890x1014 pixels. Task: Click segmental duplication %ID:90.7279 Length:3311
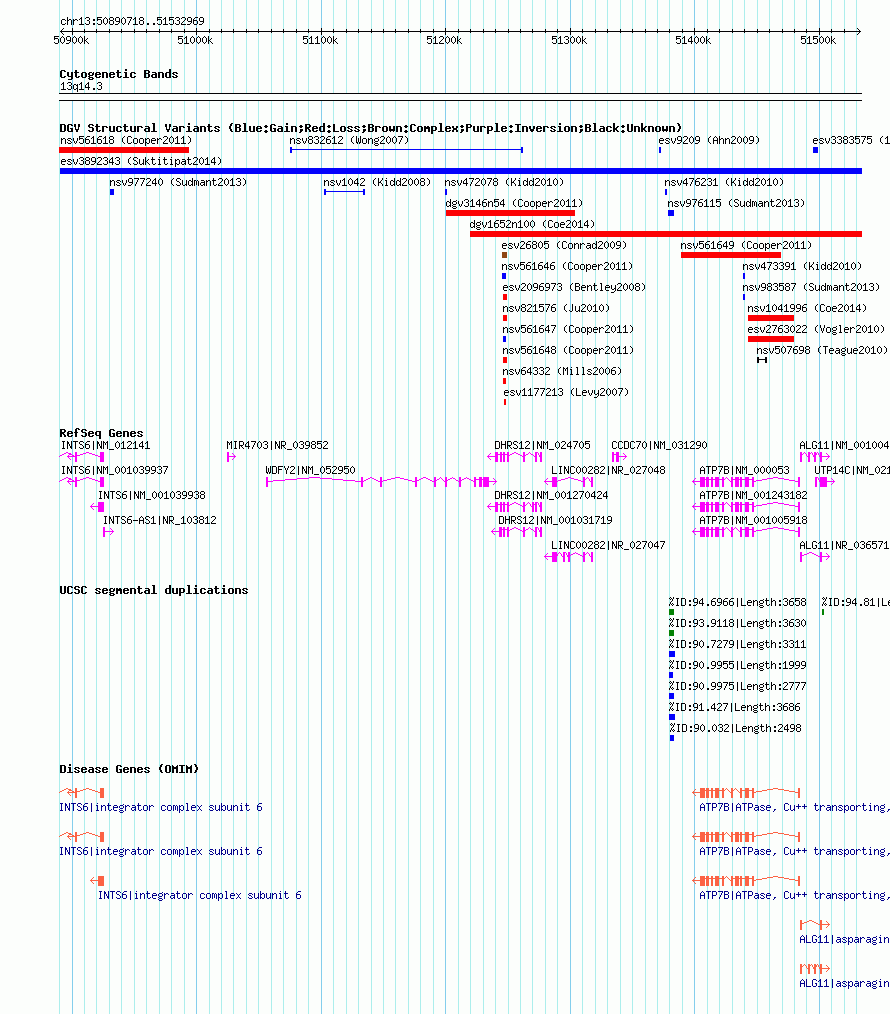pyautogui.click(x=737, y=644)
